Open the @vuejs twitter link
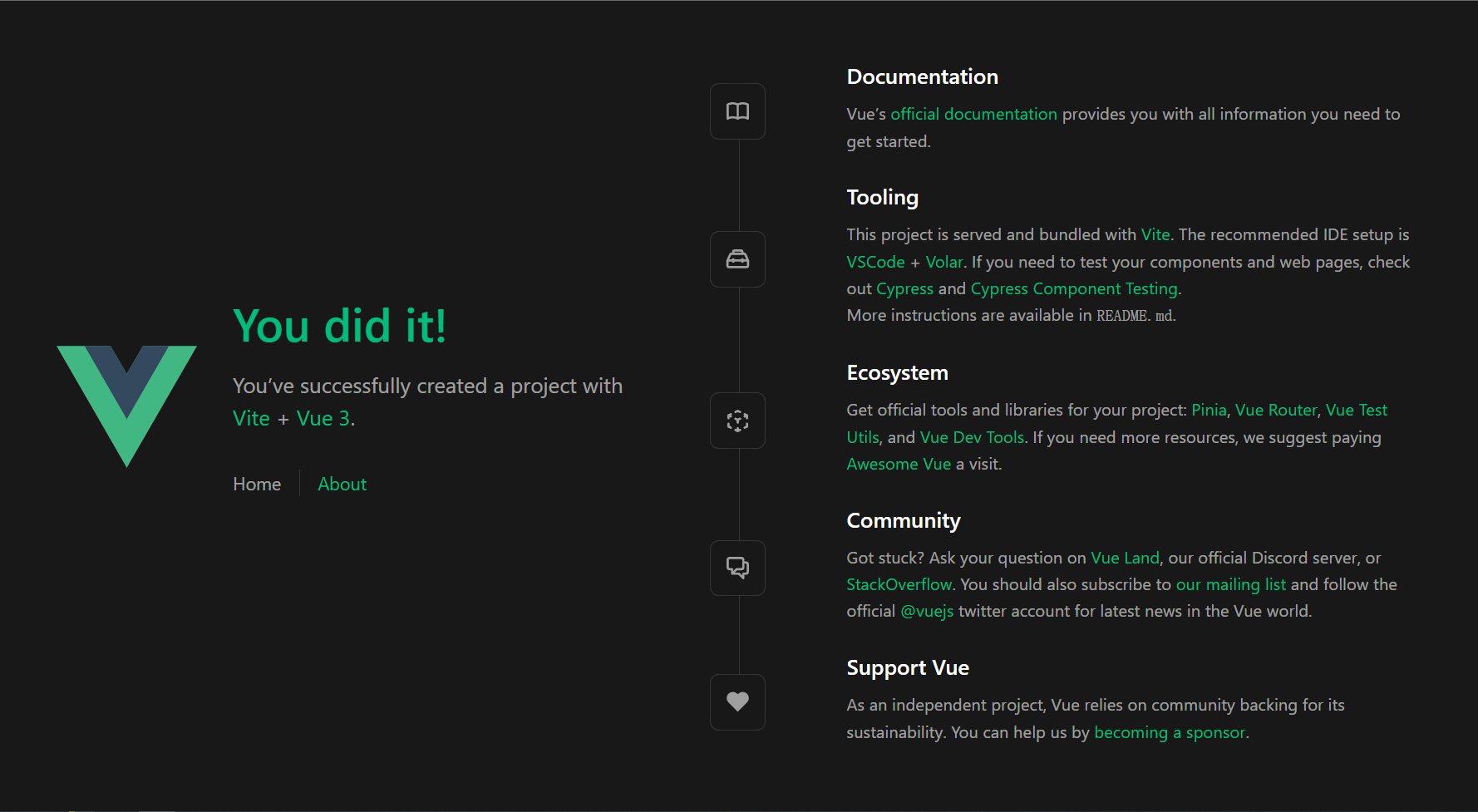1478x812 pixels. [x=927, y=611]
